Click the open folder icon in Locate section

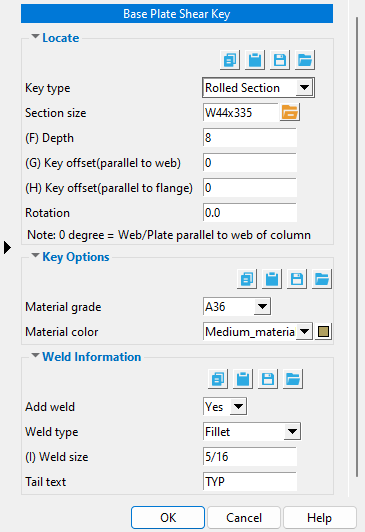point(305,60)
